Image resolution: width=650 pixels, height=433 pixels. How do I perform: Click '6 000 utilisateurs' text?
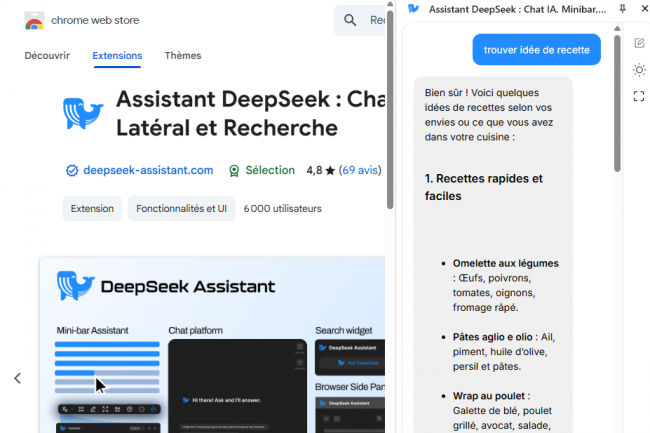282,208
